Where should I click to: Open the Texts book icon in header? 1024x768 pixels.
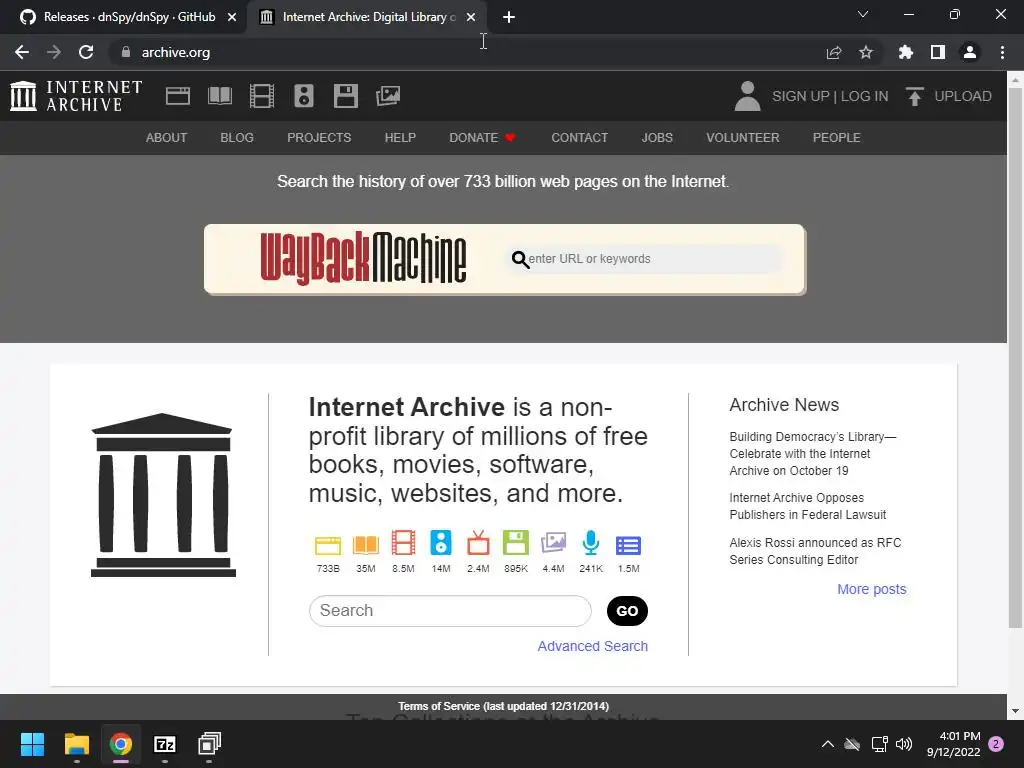point(220,96)
